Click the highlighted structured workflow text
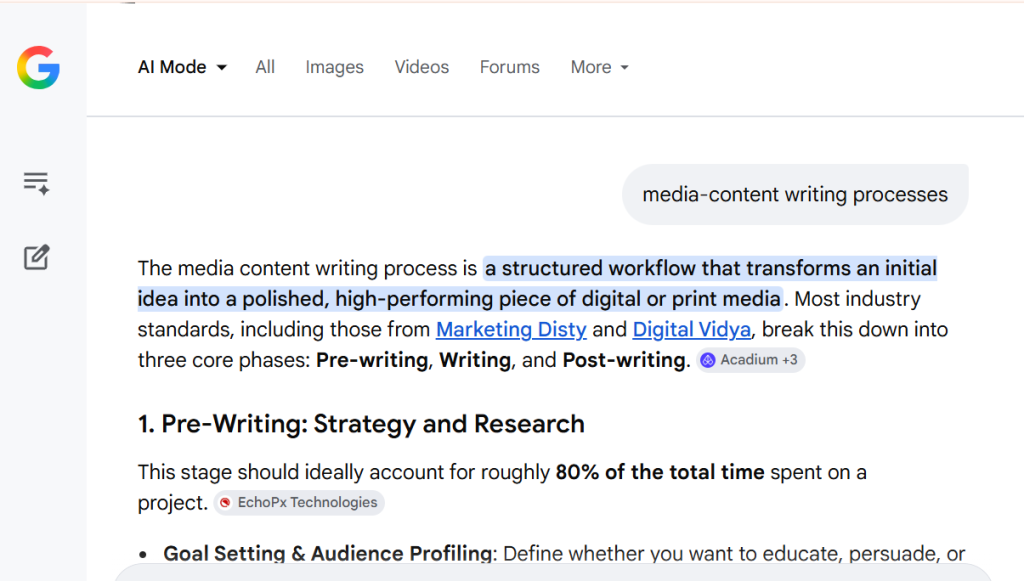 710,269
